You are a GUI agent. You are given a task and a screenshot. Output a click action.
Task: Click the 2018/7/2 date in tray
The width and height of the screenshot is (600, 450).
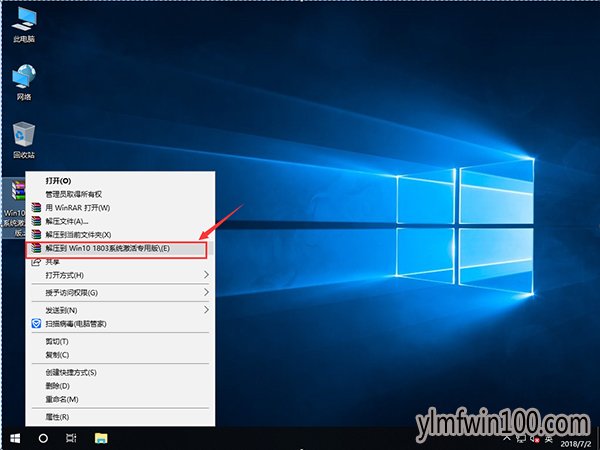pyautogui.click(x=576, y=444)
